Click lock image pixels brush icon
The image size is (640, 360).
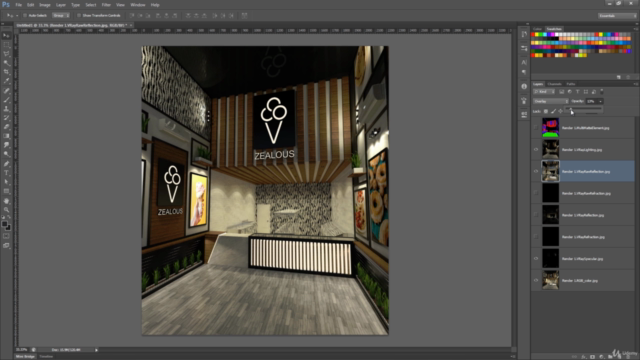553,111
